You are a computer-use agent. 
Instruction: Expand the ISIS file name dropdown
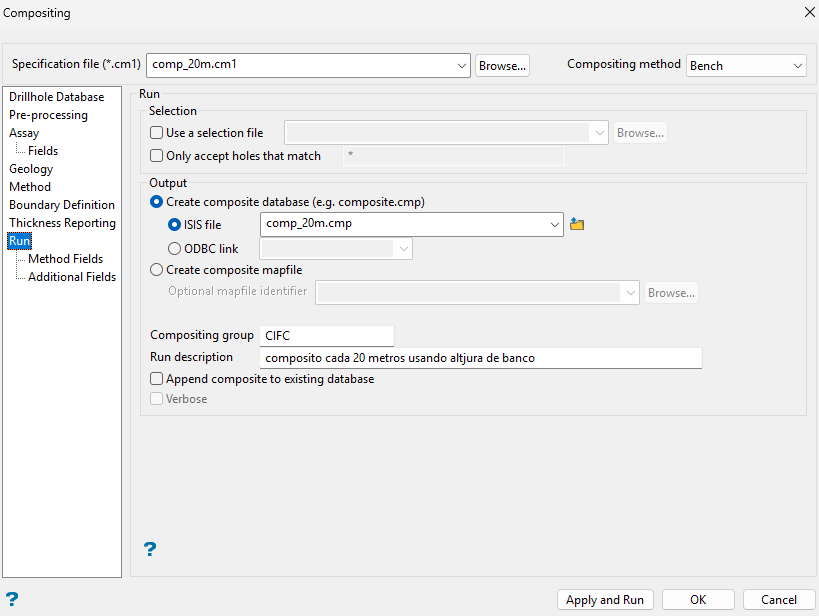[x=554, y=225]
